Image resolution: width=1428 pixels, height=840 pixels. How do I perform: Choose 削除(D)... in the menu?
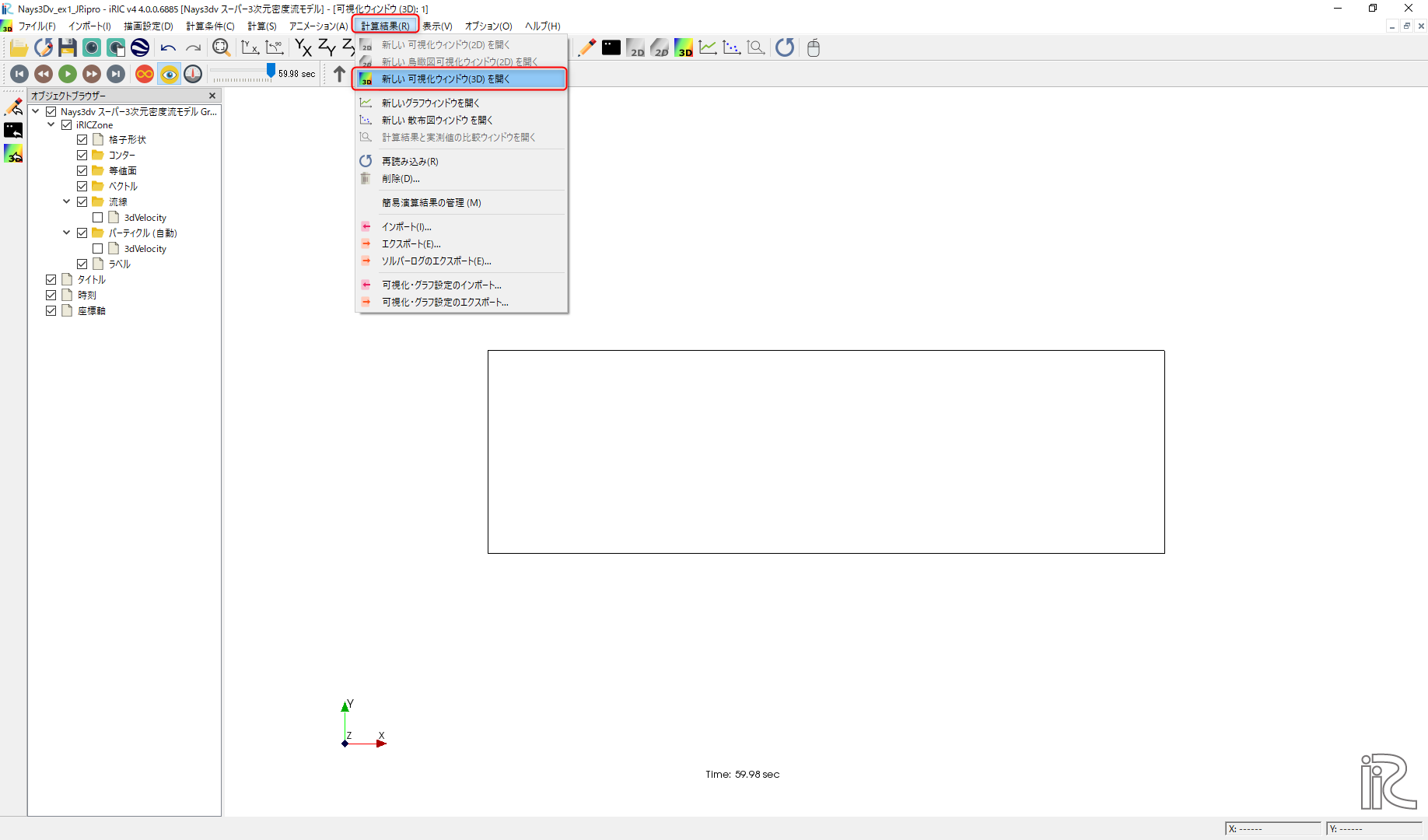pos(460,178)
